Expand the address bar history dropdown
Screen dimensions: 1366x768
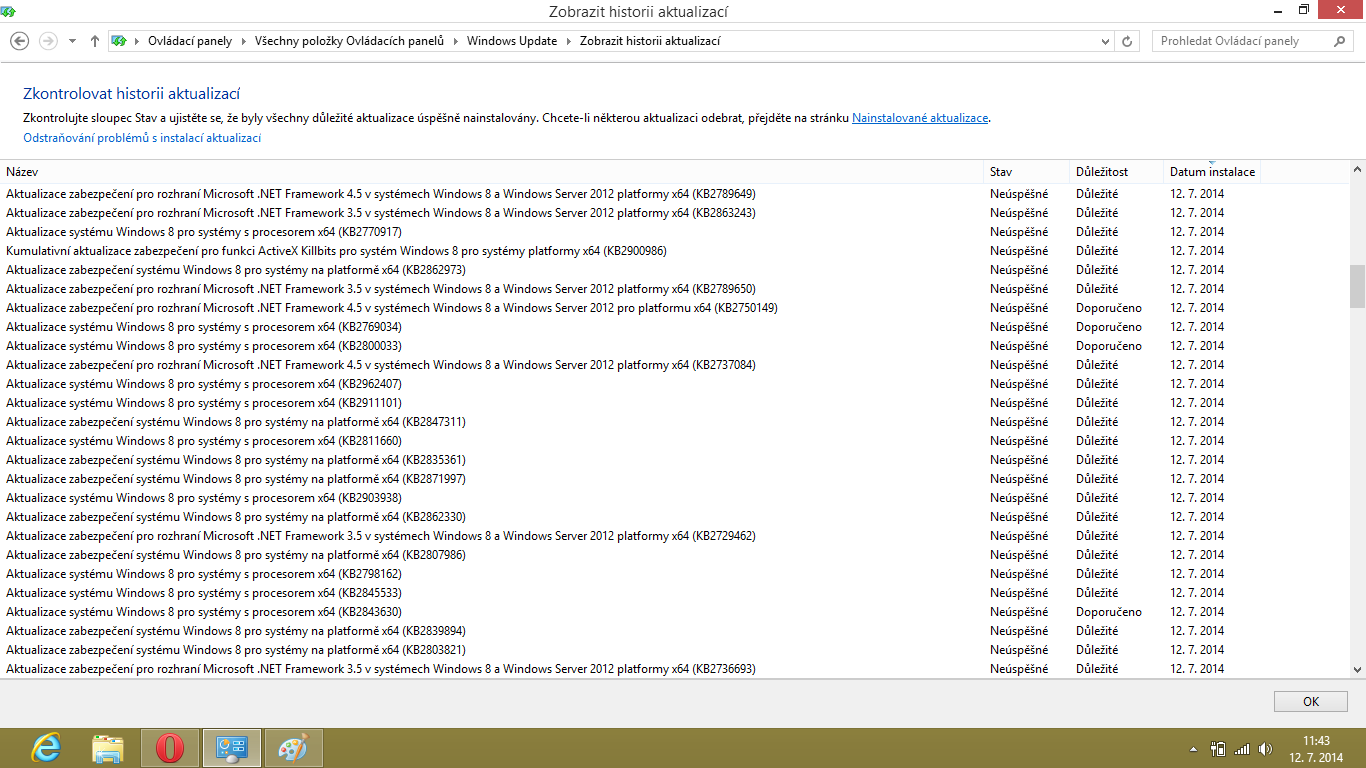(x=1105, y=41)
